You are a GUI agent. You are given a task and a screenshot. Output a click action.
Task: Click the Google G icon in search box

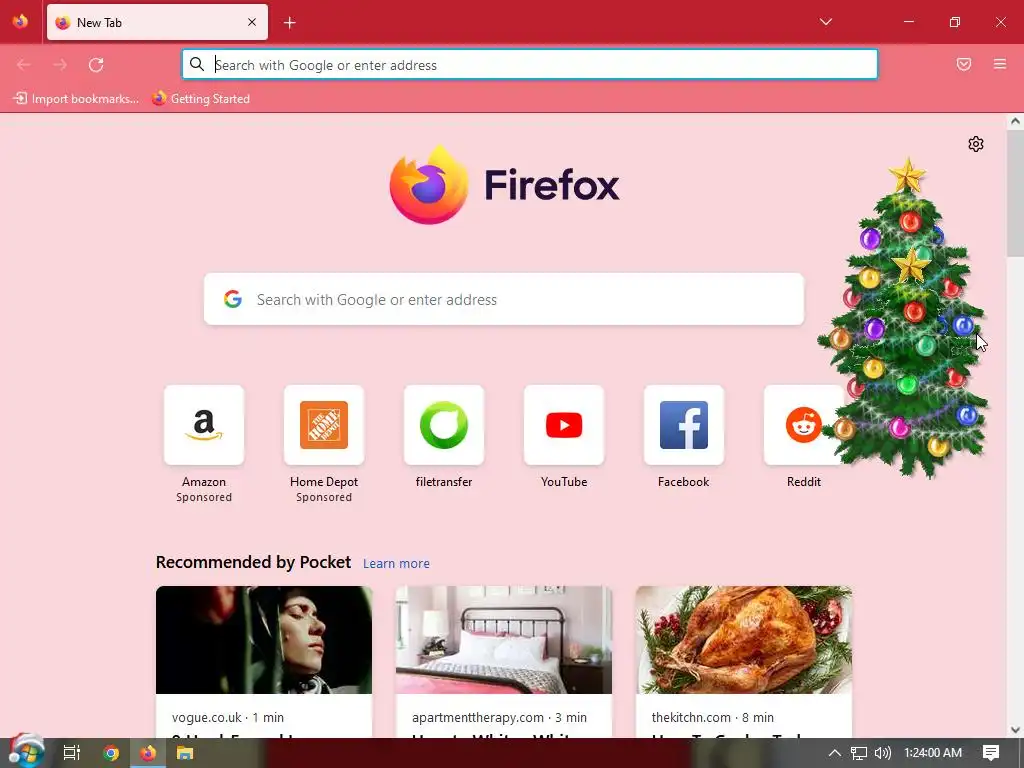[x=233, y=299]
